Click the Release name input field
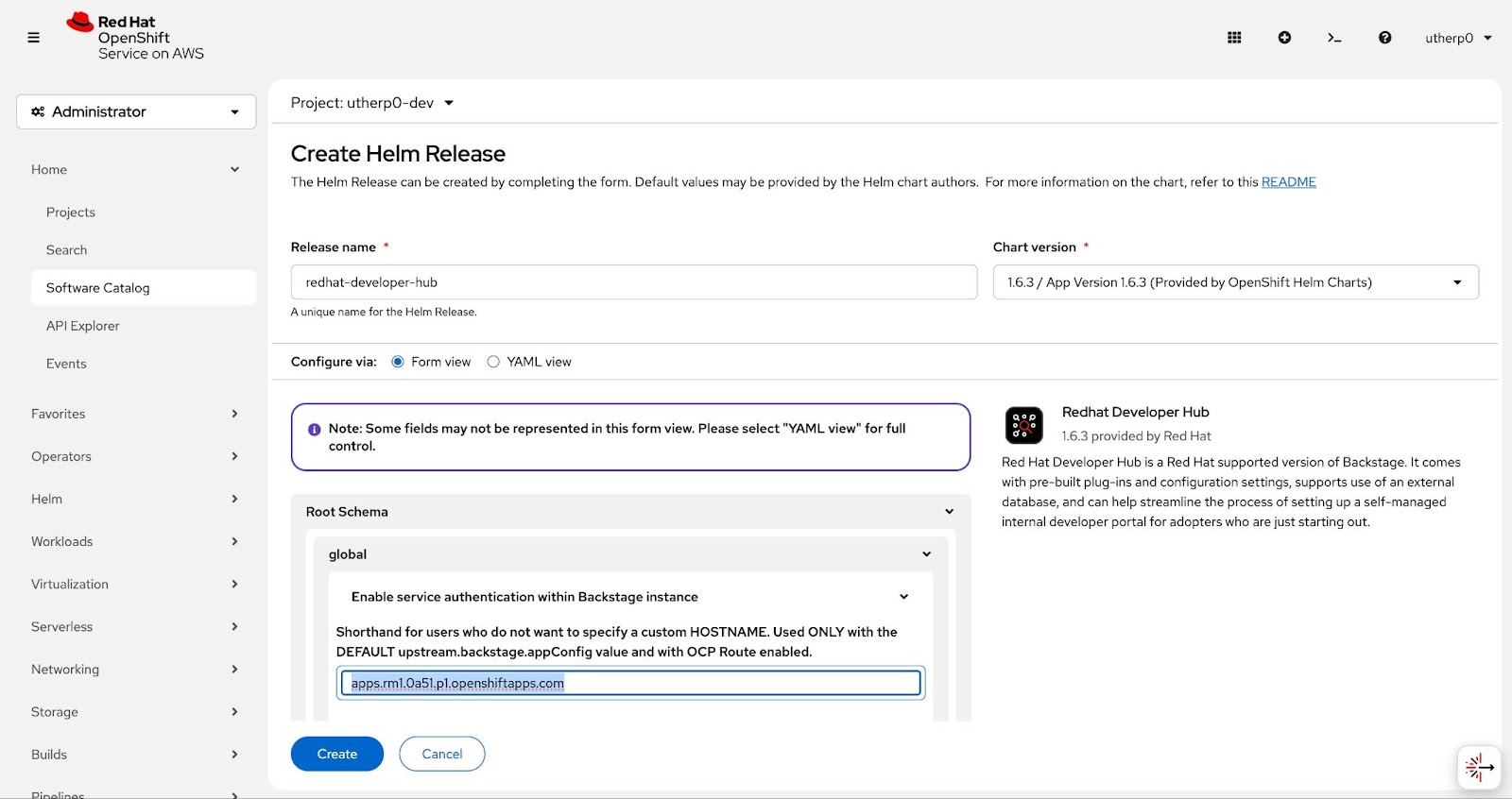This screenshot has height=799, width=1512. [633, 282]
